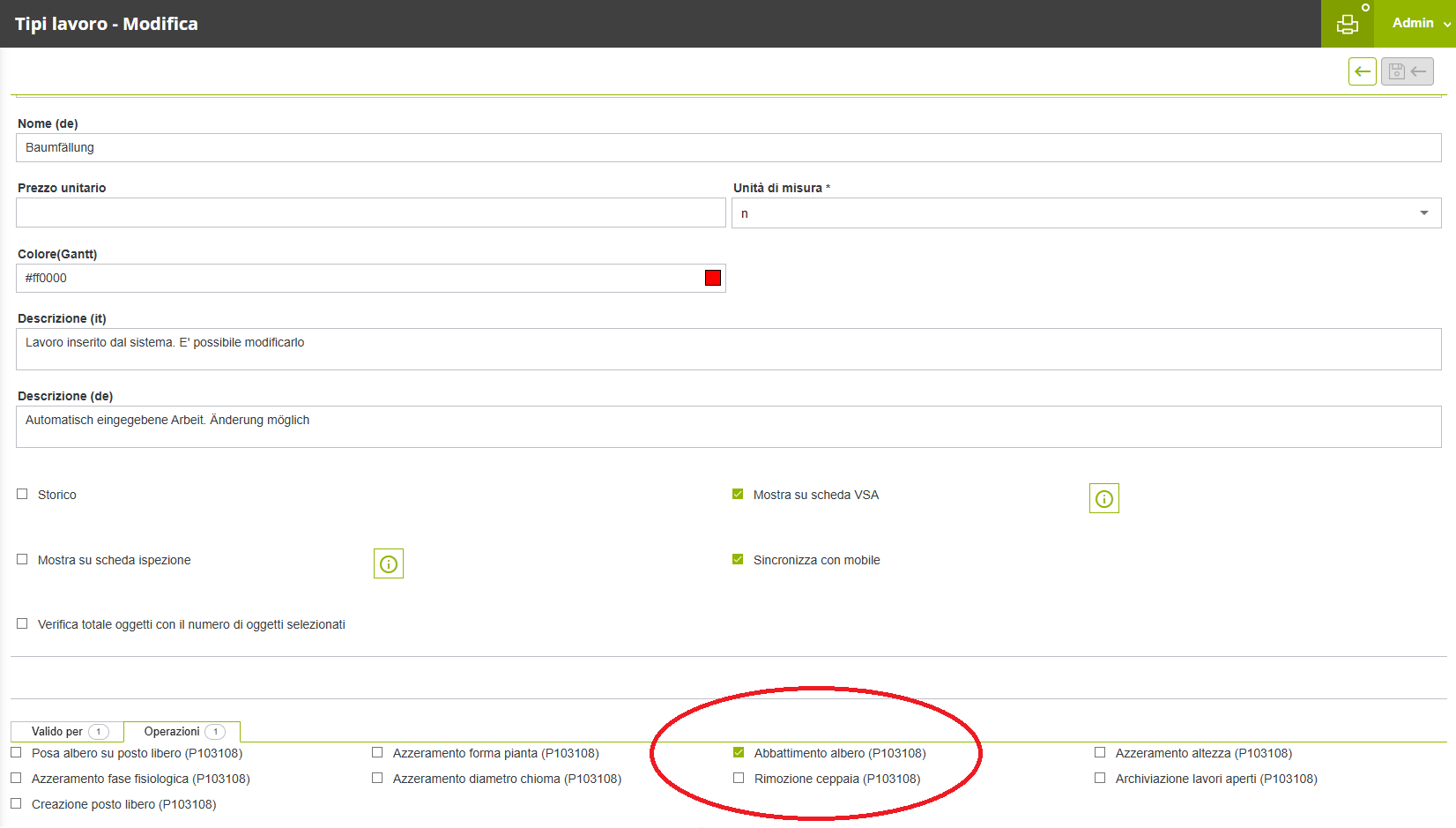Check Verifica totale oggetti option
Image resolution: width=1456 pixels, height=828 pixels.
[22, 624]
